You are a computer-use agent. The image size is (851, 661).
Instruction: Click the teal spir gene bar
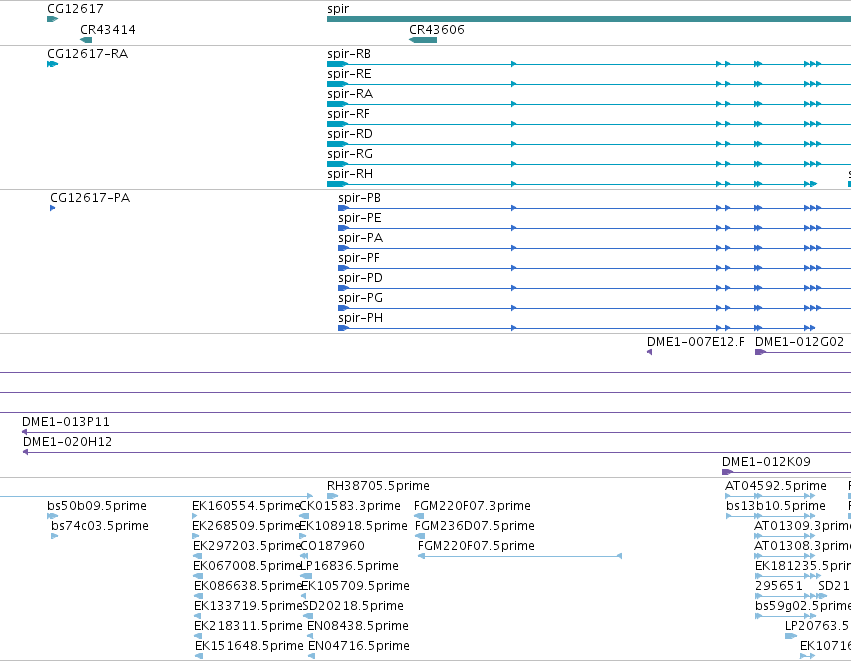589,19
